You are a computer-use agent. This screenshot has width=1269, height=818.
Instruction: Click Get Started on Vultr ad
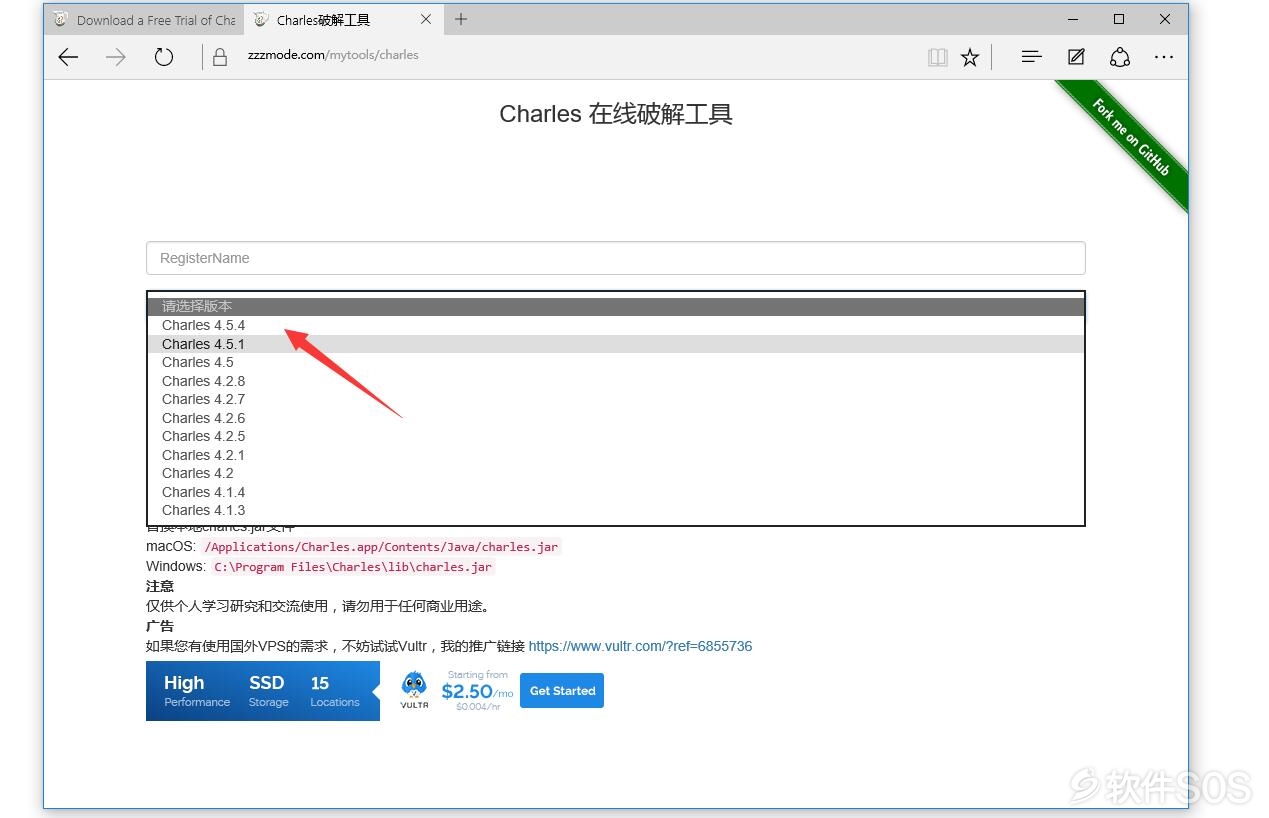click(x=562, y=691)
